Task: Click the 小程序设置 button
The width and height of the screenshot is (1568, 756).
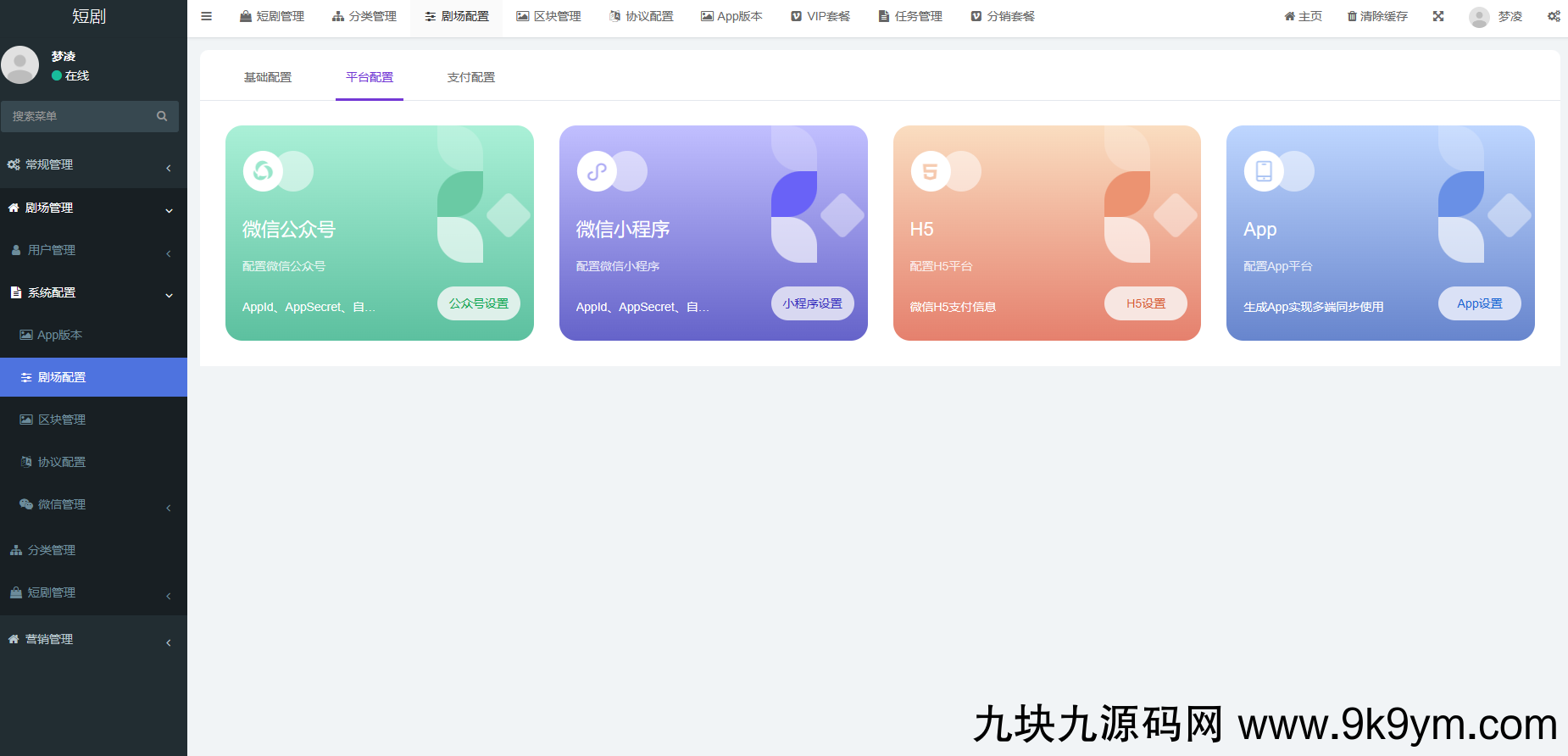Action: coord(813,303)
